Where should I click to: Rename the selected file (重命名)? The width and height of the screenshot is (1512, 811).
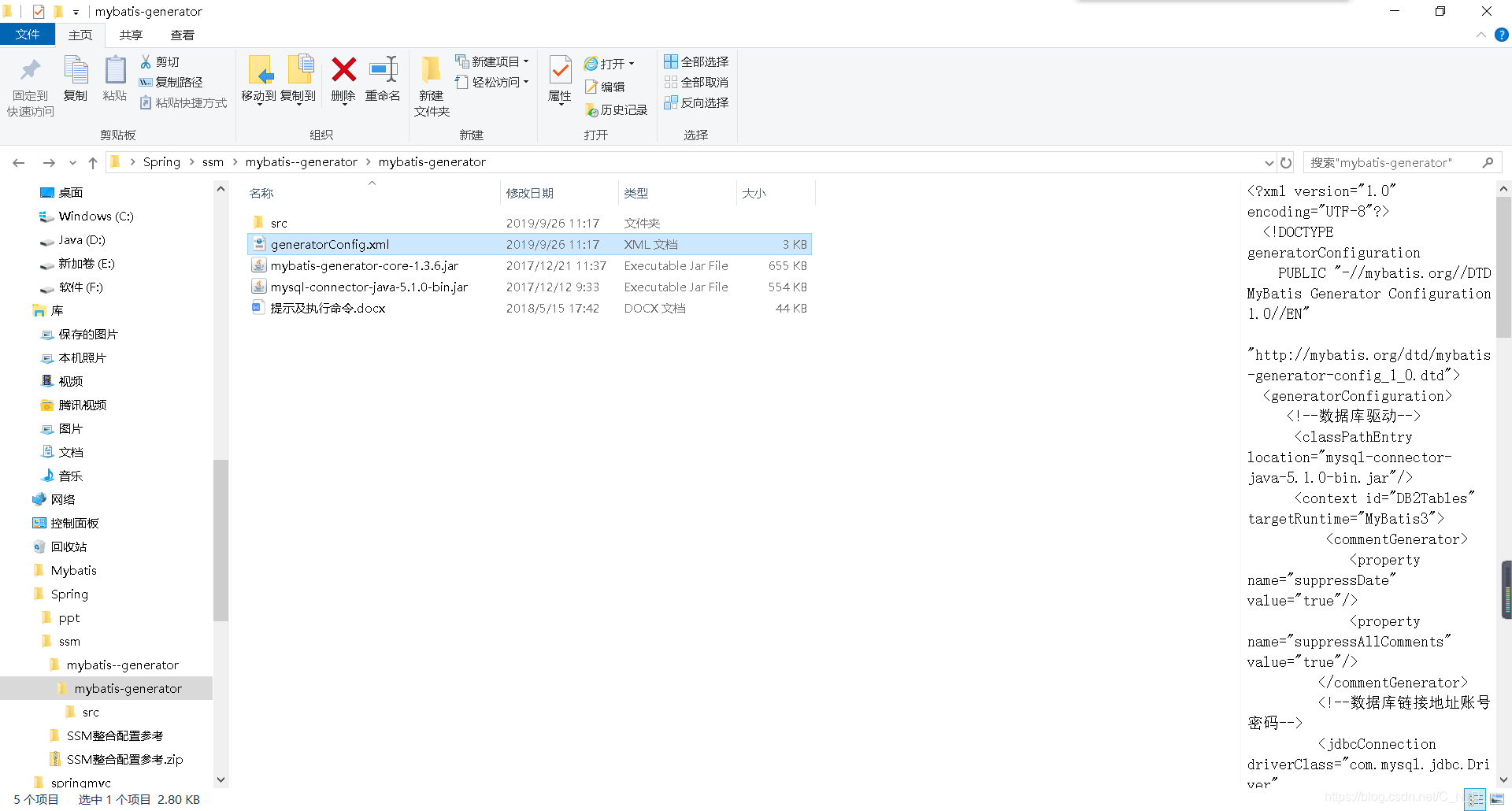point(383,80)
